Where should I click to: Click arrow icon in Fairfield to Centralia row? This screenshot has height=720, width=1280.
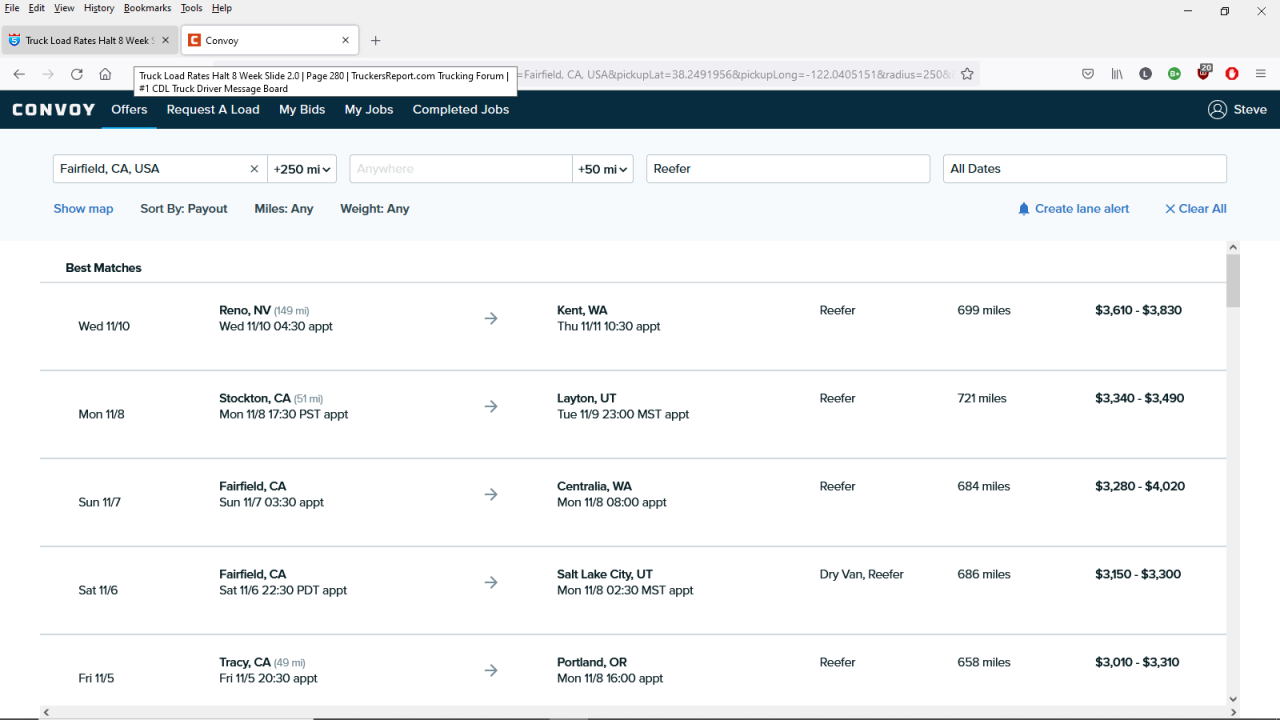(x=491, y=494)
